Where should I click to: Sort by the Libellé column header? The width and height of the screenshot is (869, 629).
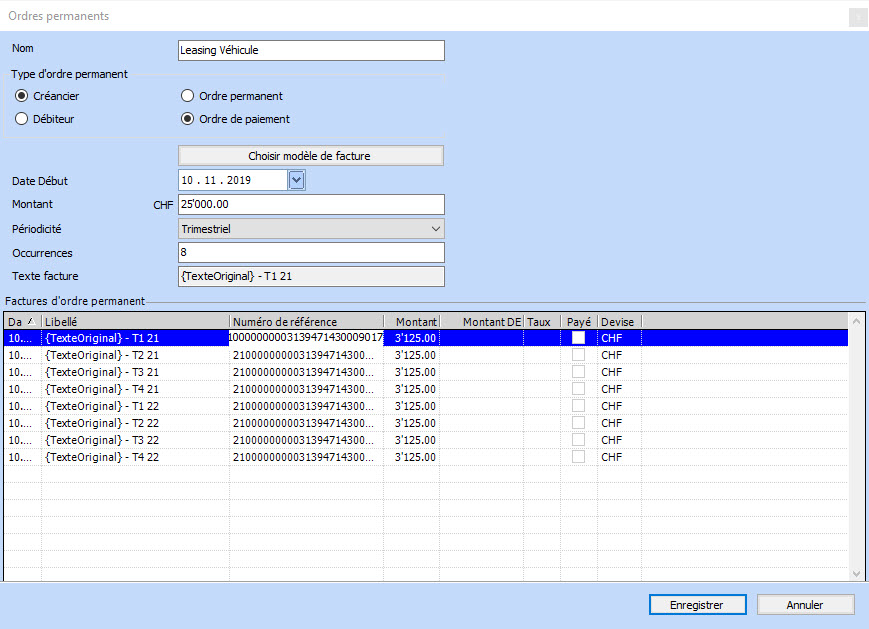tap(135, 322)
